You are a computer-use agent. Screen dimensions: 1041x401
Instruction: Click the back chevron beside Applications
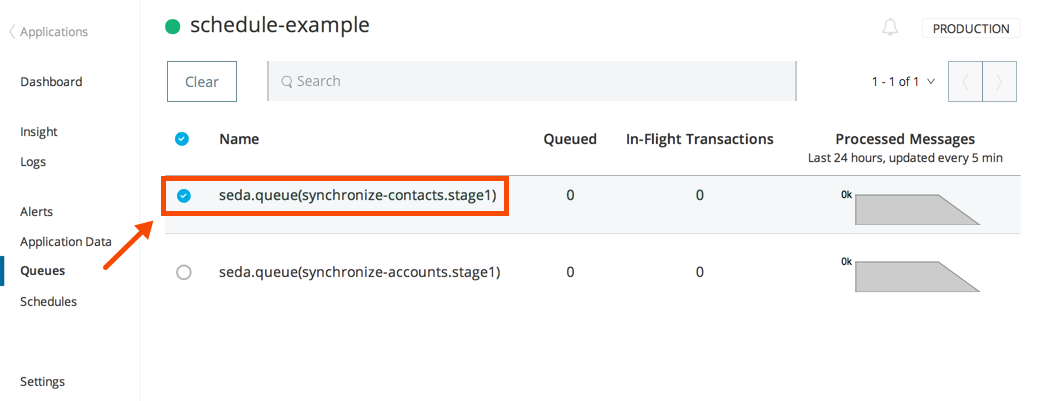[x=12, y=32]
